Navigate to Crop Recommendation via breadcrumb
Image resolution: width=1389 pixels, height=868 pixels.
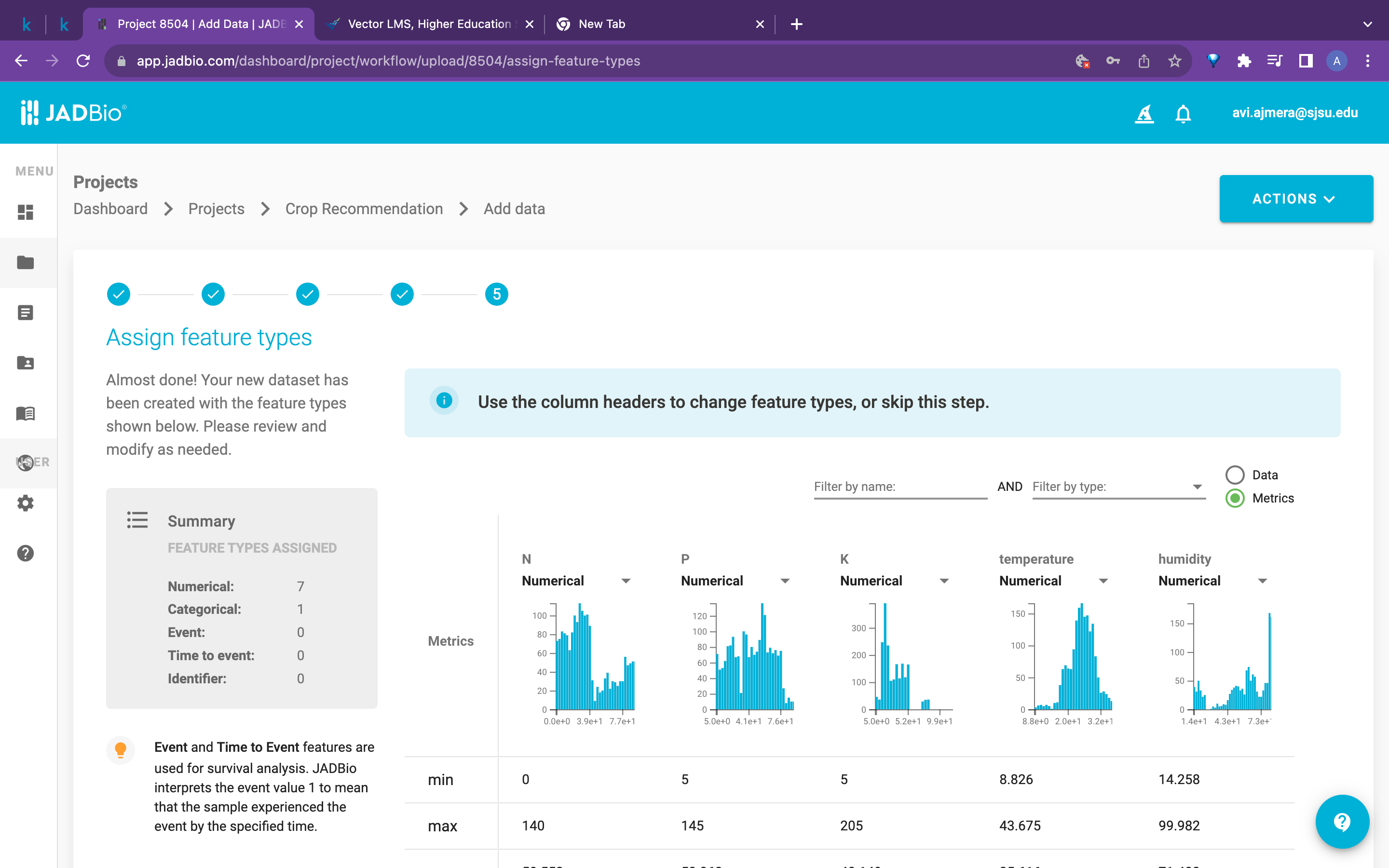365,208
